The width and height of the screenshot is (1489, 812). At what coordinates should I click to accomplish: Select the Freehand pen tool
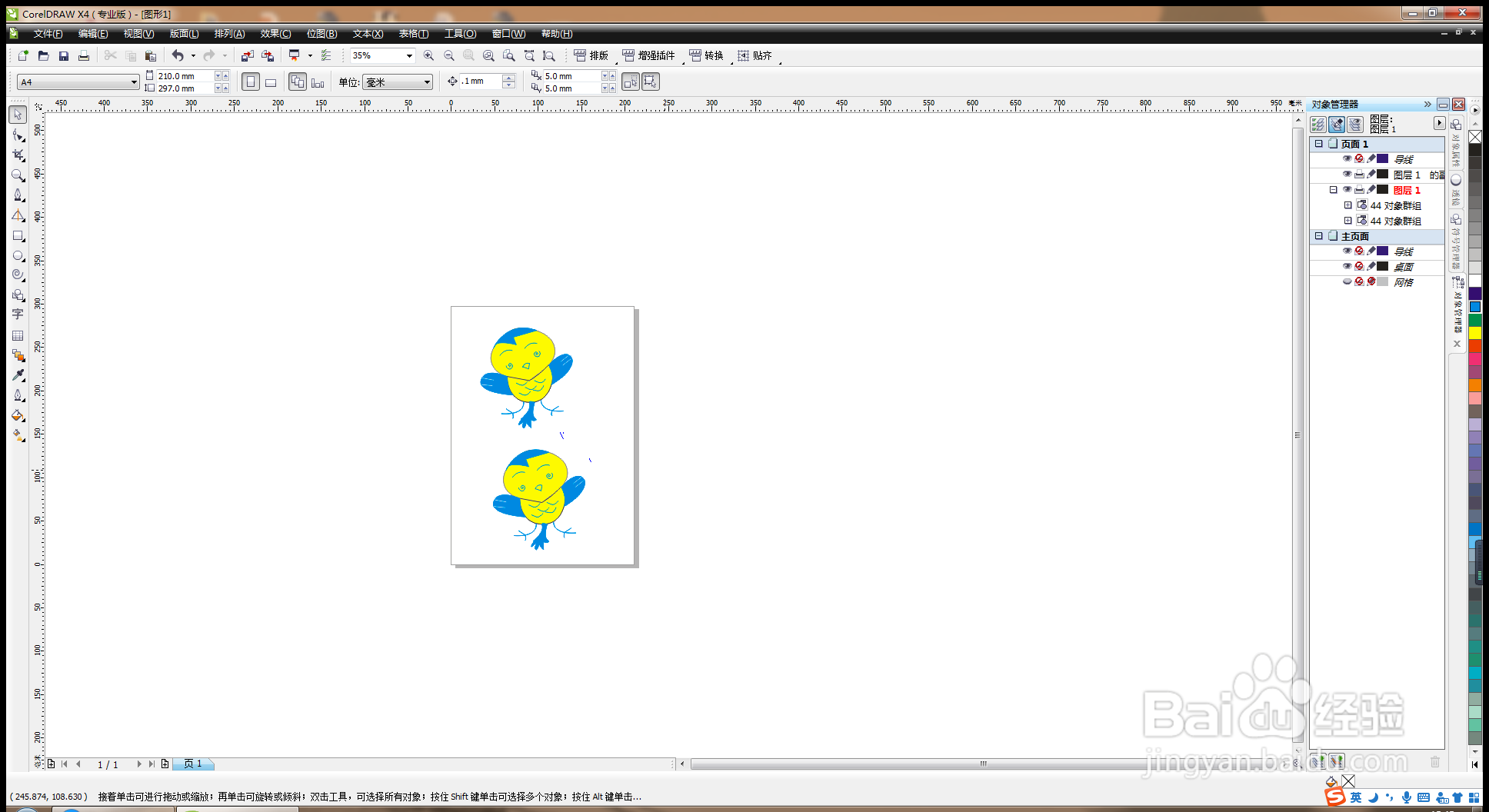[18, 195]
